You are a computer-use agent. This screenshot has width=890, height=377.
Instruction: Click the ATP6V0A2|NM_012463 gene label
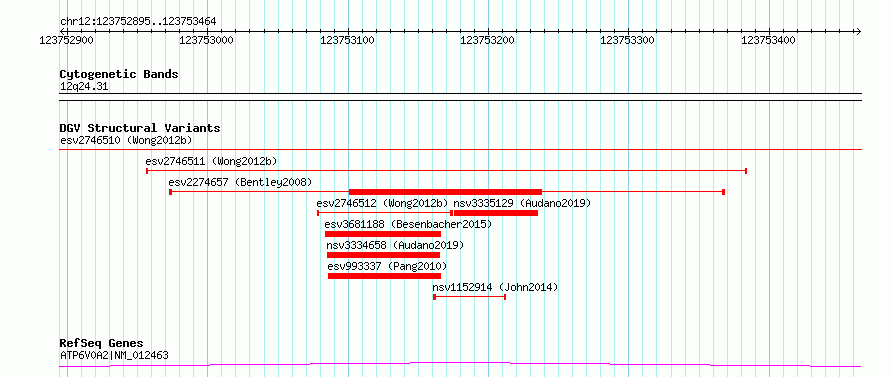114,355
